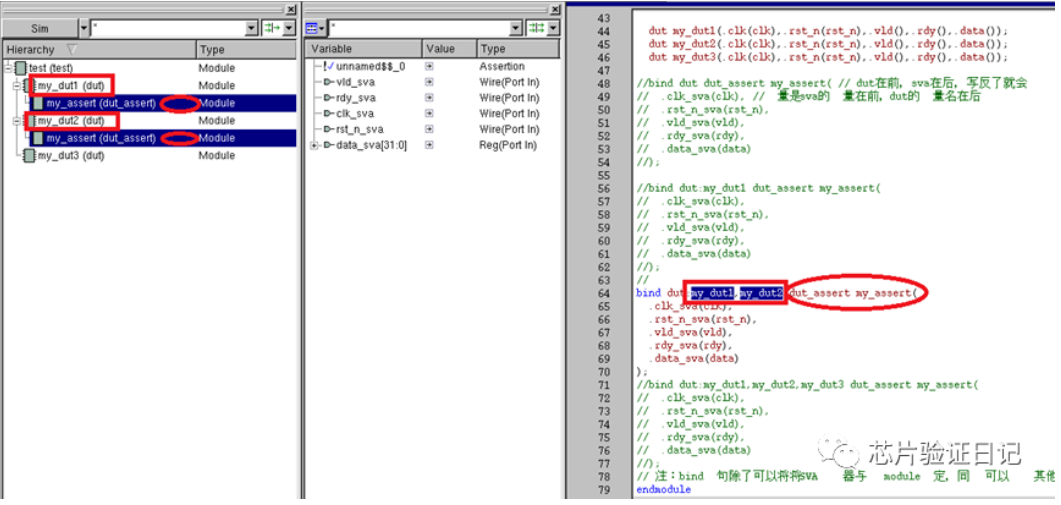Click the Type header in hierarchy pane
Screen dimensions: 1061x505
pos(246,49)
